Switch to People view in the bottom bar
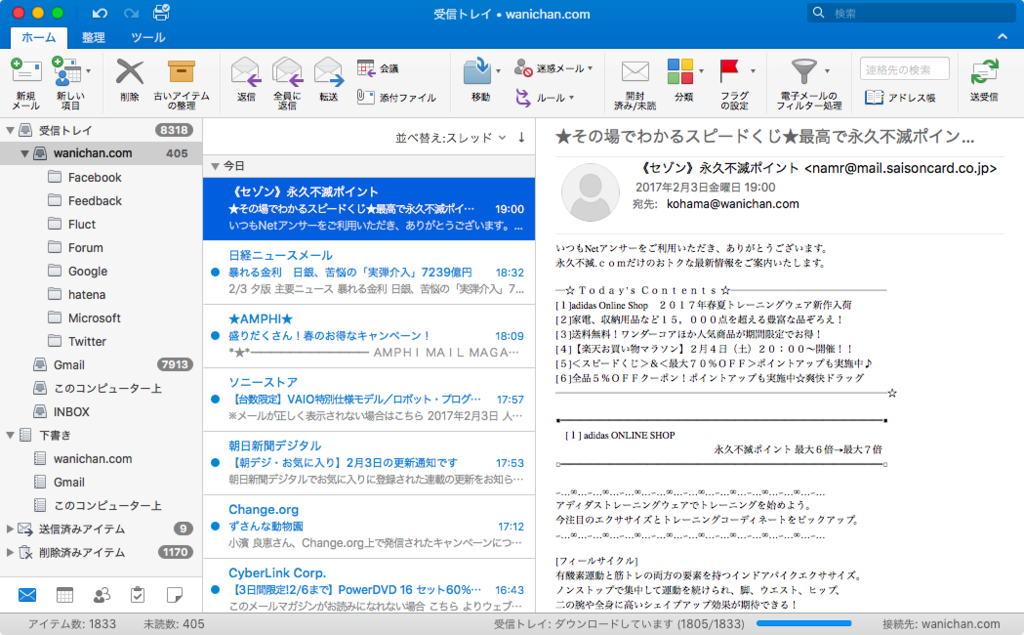The width and height of the screenshot is (1024, 635). [102, 595]
